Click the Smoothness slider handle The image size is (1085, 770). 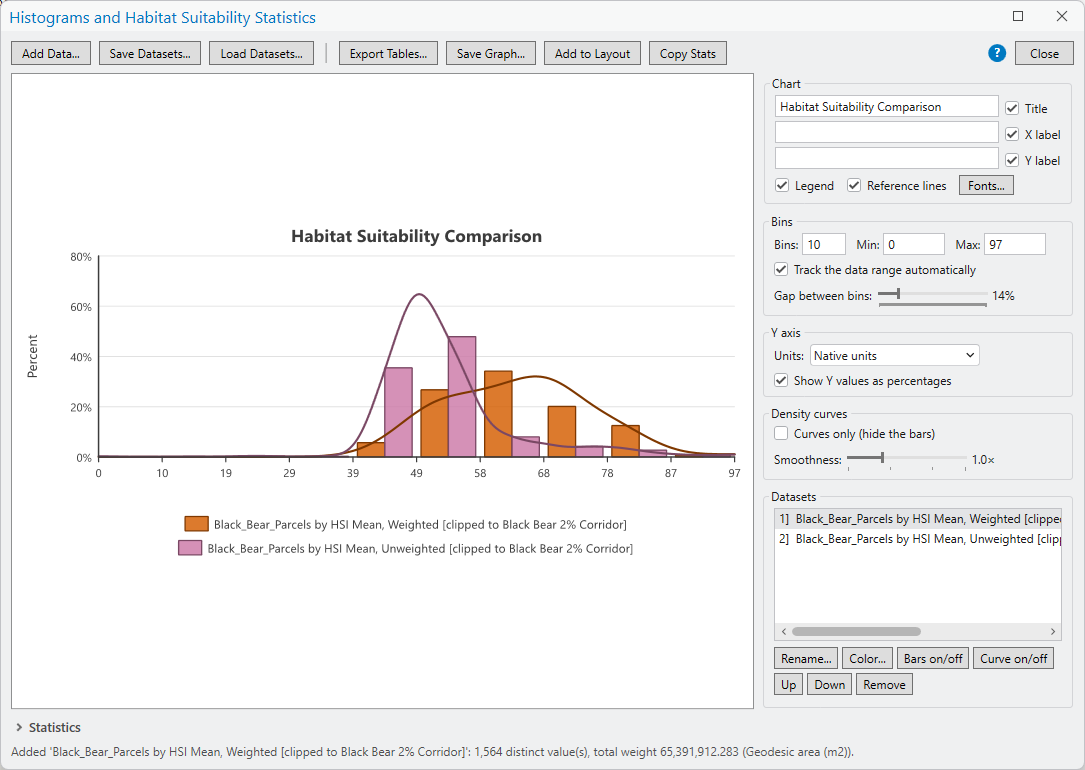point(882,457)
